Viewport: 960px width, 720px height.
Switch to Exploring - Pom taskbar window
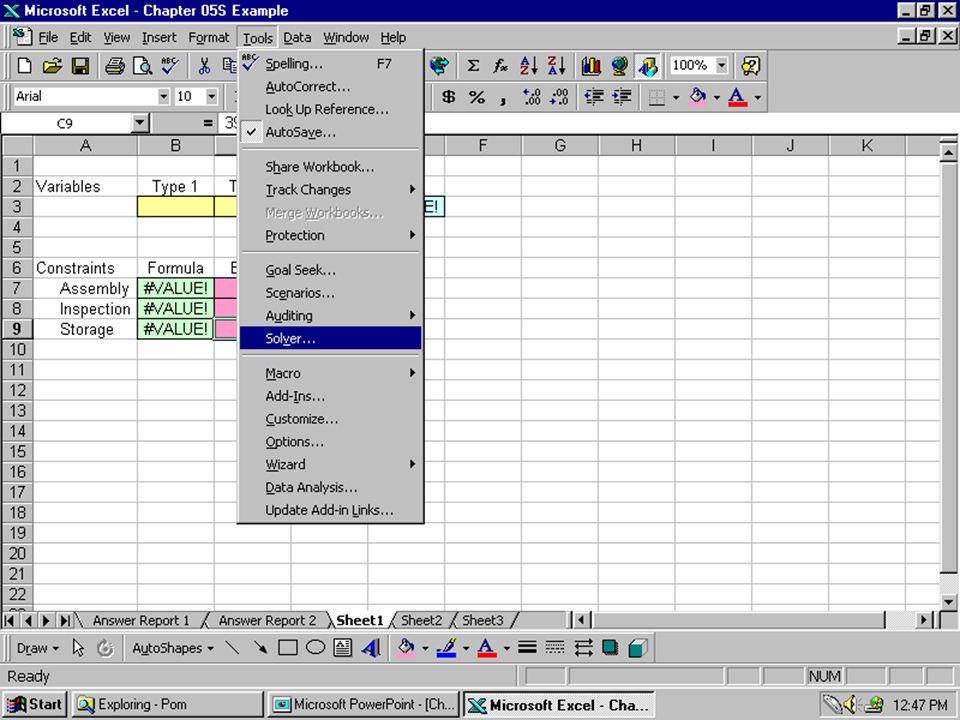pos(167,705)
